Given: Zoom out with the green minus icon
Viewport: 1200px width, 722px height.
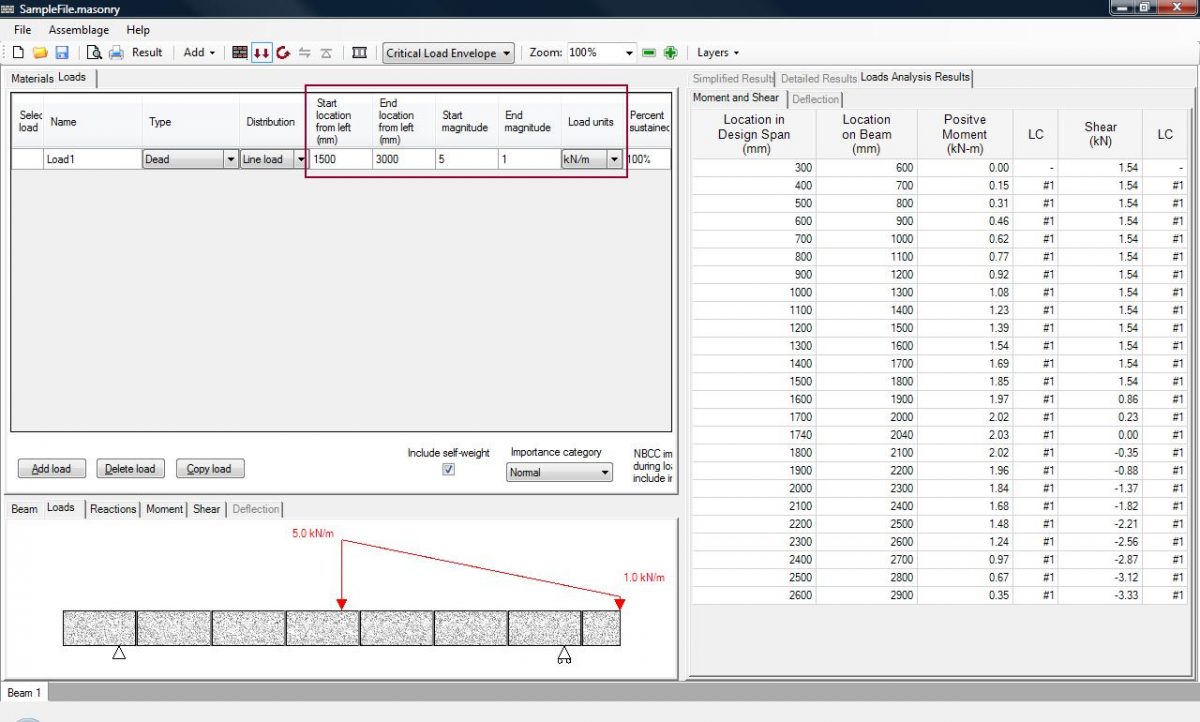Looking at the screenshot, I should (x=650, y=52).
